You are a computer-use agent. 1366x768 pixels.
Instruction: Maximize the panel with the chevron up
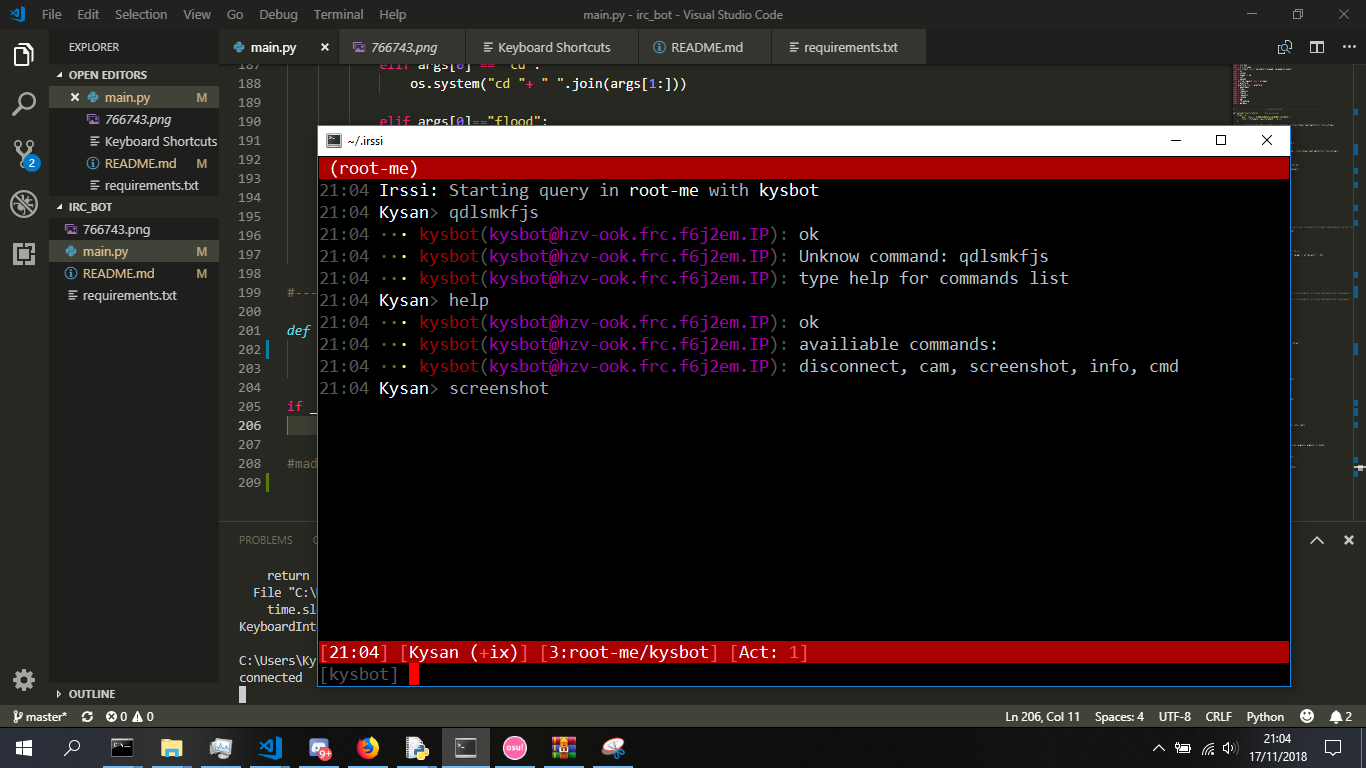click(1317, 540)
